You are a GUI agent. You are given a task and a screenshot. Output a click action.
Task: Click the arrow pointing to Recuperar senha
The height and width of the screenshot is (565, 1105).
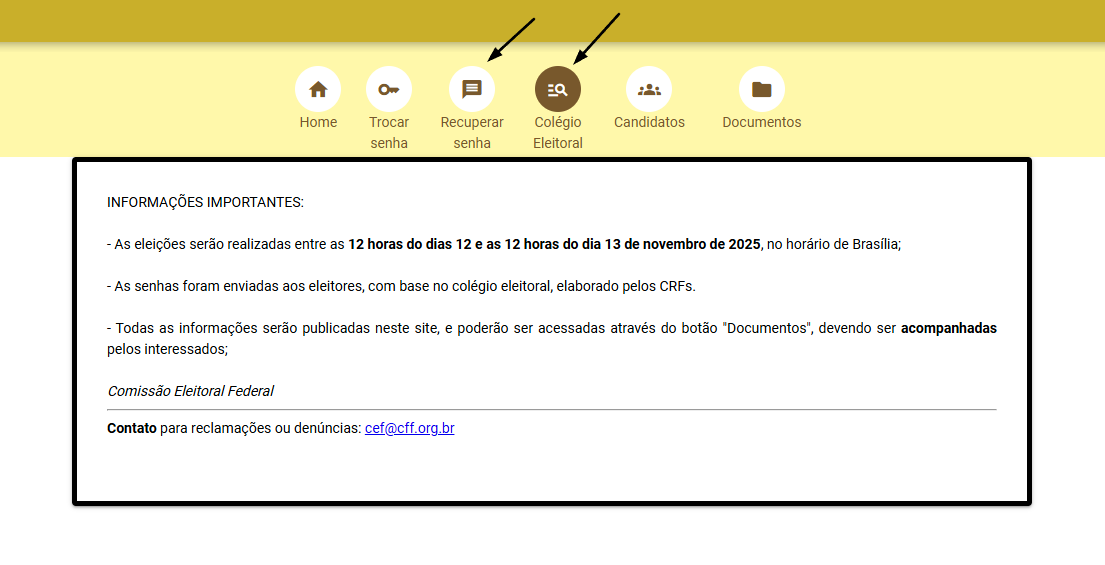click(x=510, y=39)
